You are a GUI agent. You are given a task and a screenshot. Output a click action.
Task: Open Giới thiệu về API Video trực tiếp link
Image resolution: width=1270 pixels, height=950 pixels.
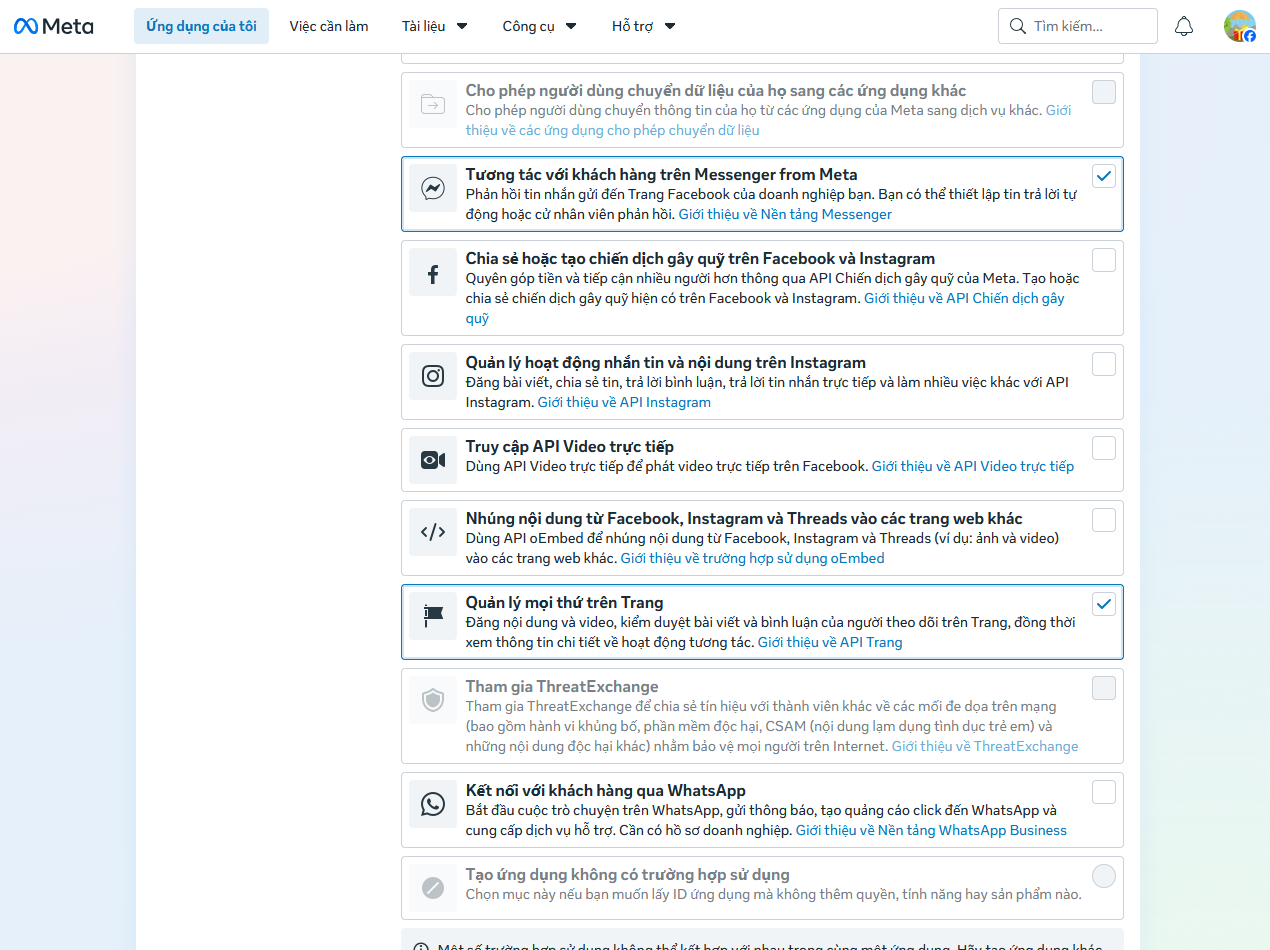[973, 466]
